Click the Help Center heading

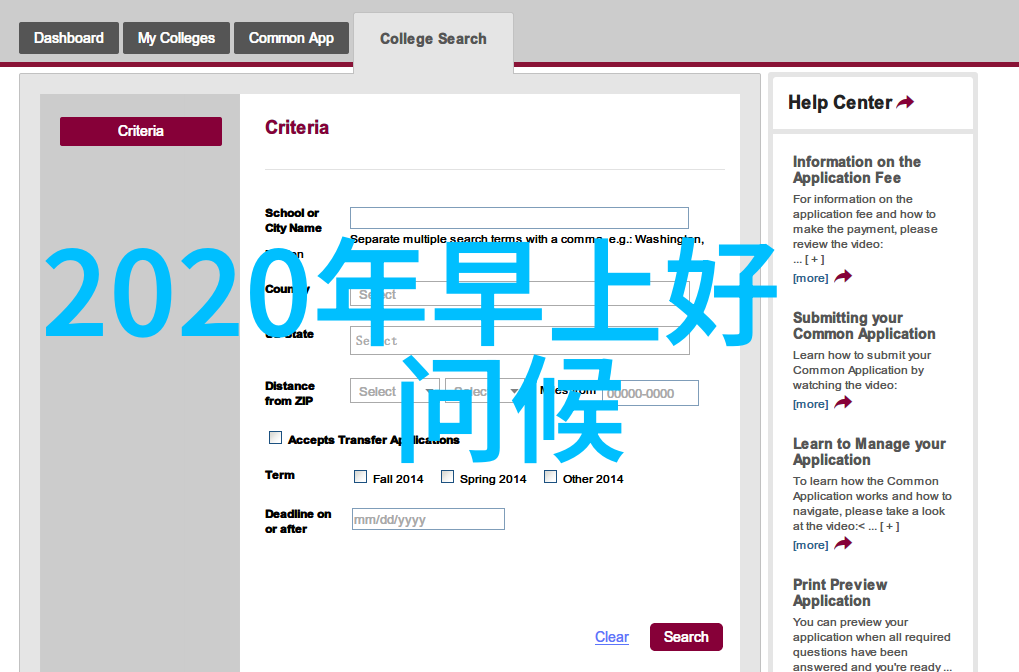[840, 103]
